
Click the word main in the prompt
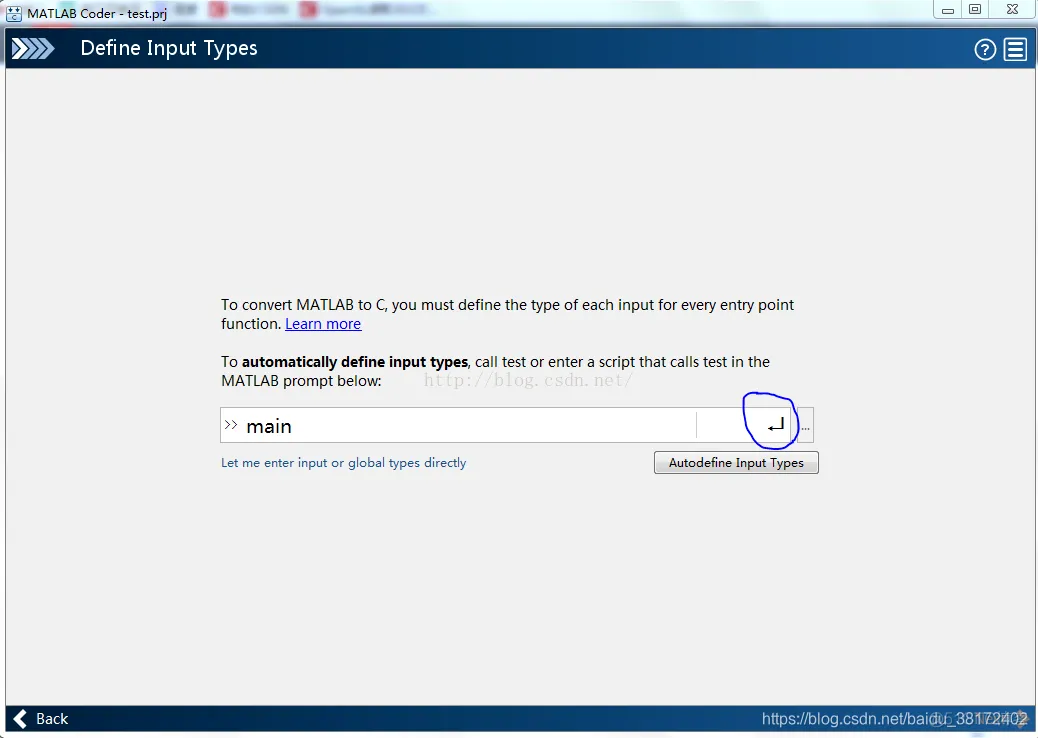pyautogui.click(x=269, y=426)
